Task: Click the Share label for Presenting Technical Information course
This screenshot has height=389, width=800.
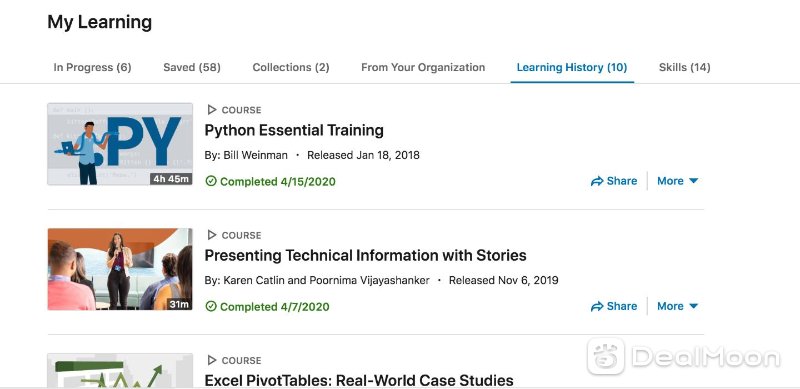Action: tap(622, 306)
